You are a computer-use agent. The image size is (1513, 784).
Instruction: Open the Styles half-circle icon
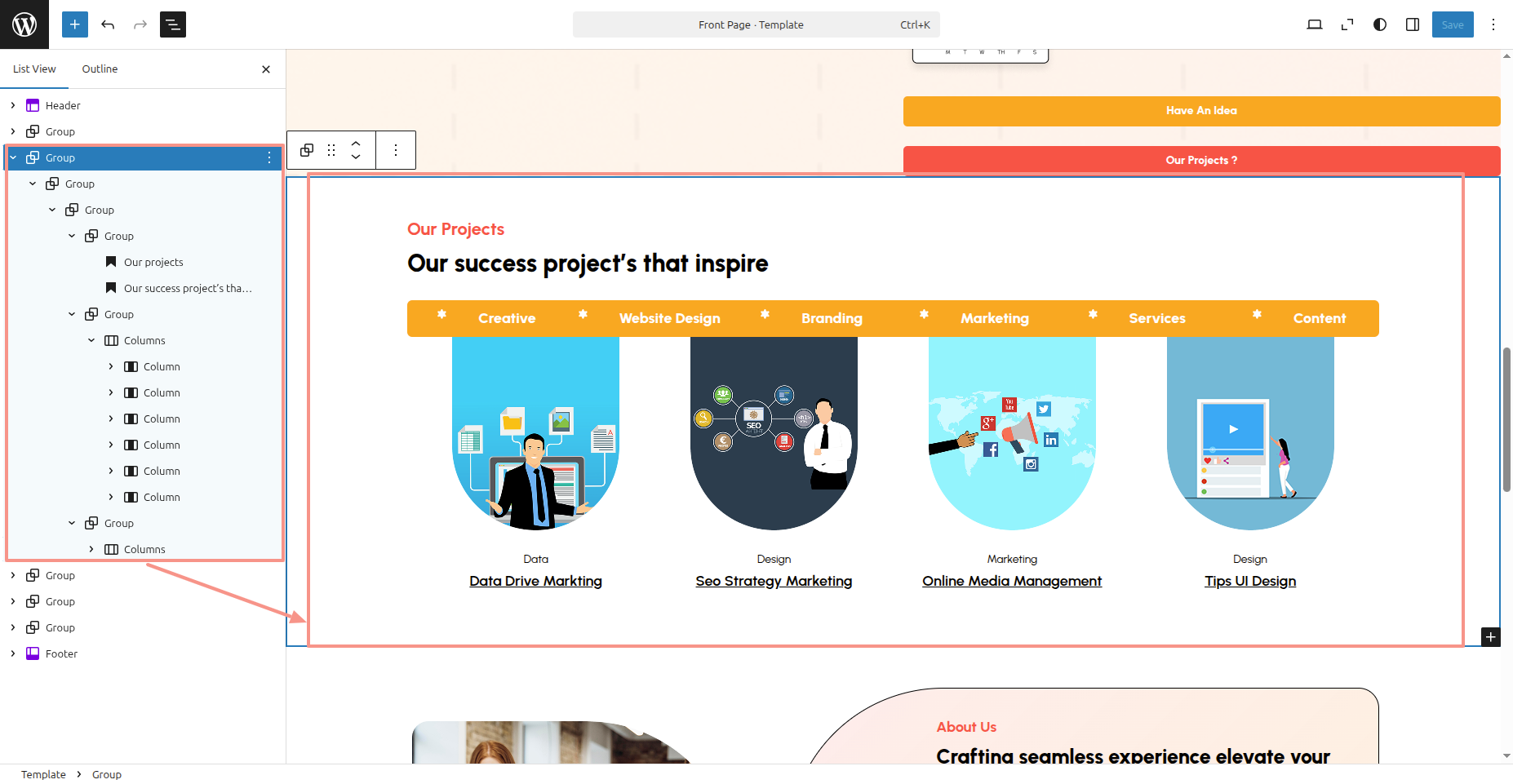tap(1380, 24)
